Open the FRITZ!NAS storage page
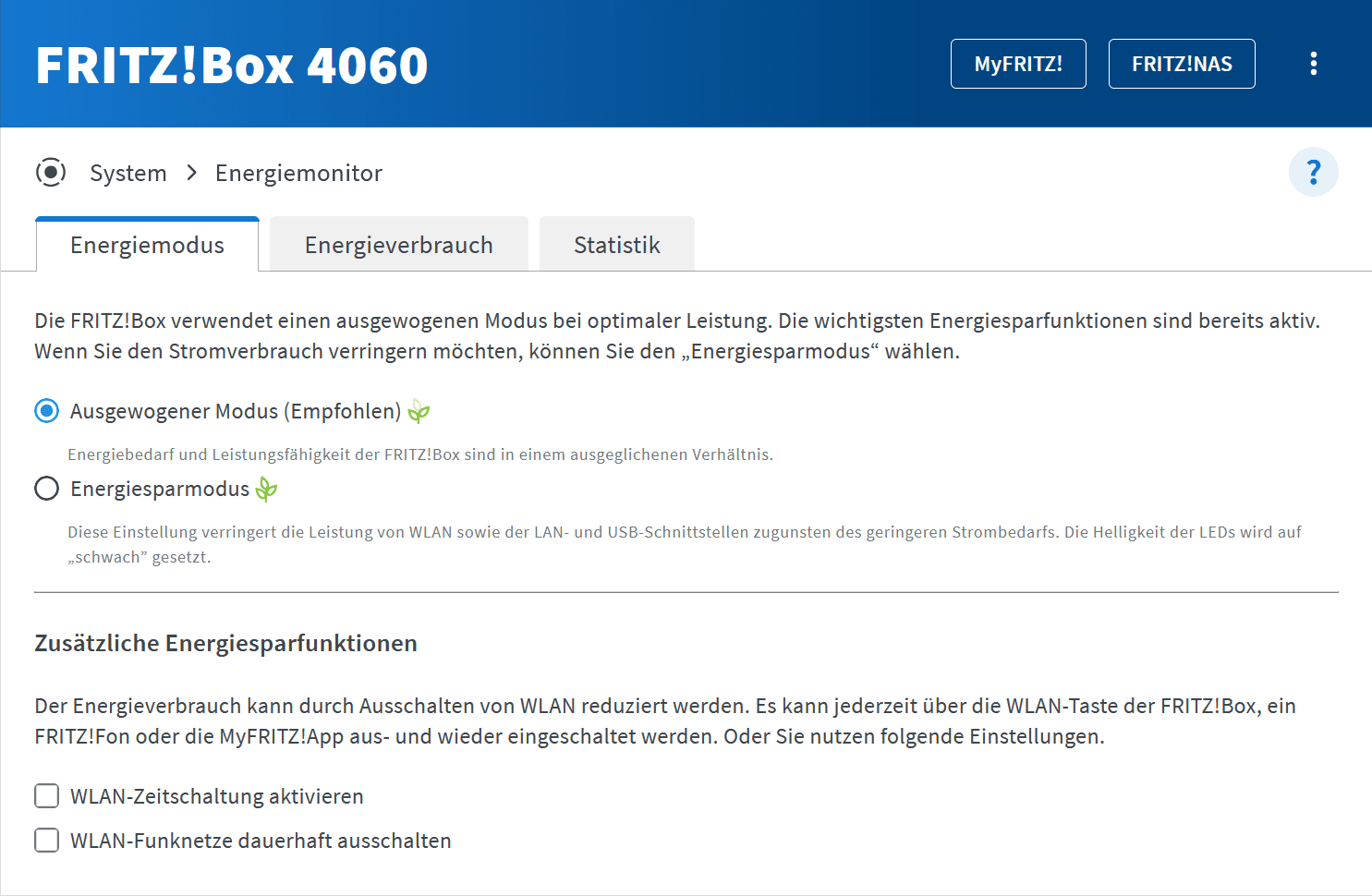Image resolution: width=1372 pixels, height=896 pixels. (x=1182, y=64)
